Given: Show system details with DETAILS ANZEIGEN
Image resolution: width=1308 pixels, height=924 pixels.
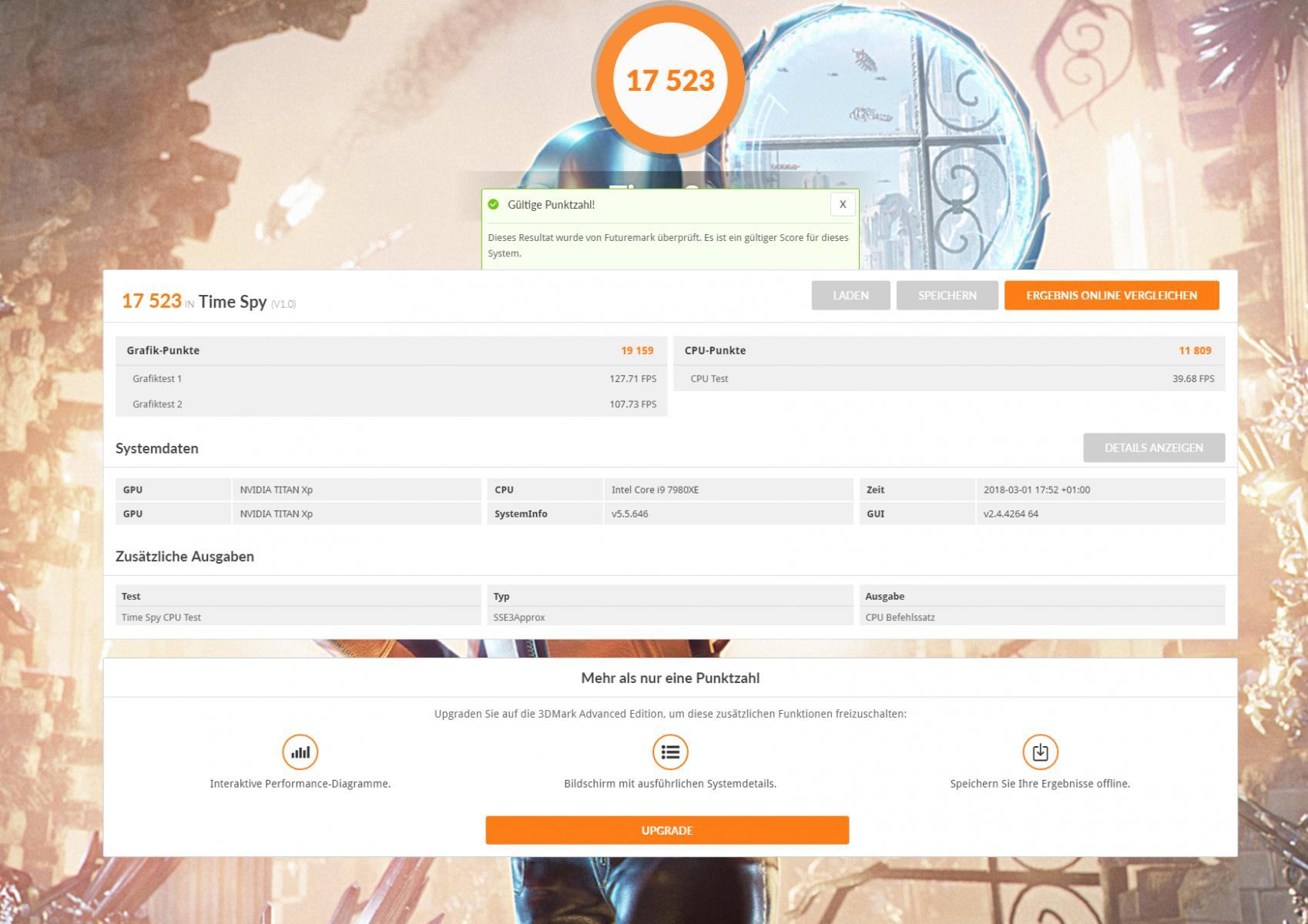Looking at the screenshot, I should [1154, 447].
